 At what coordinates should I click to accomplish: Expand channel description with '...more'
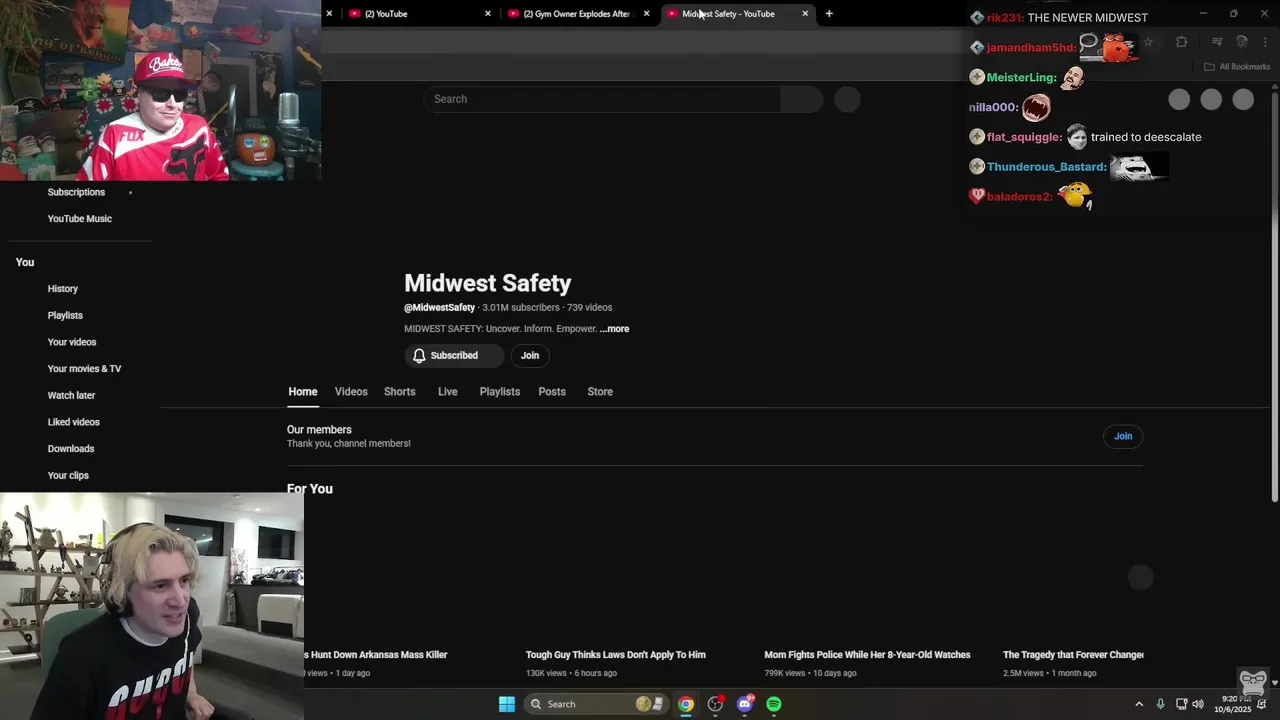pos(615,329)
